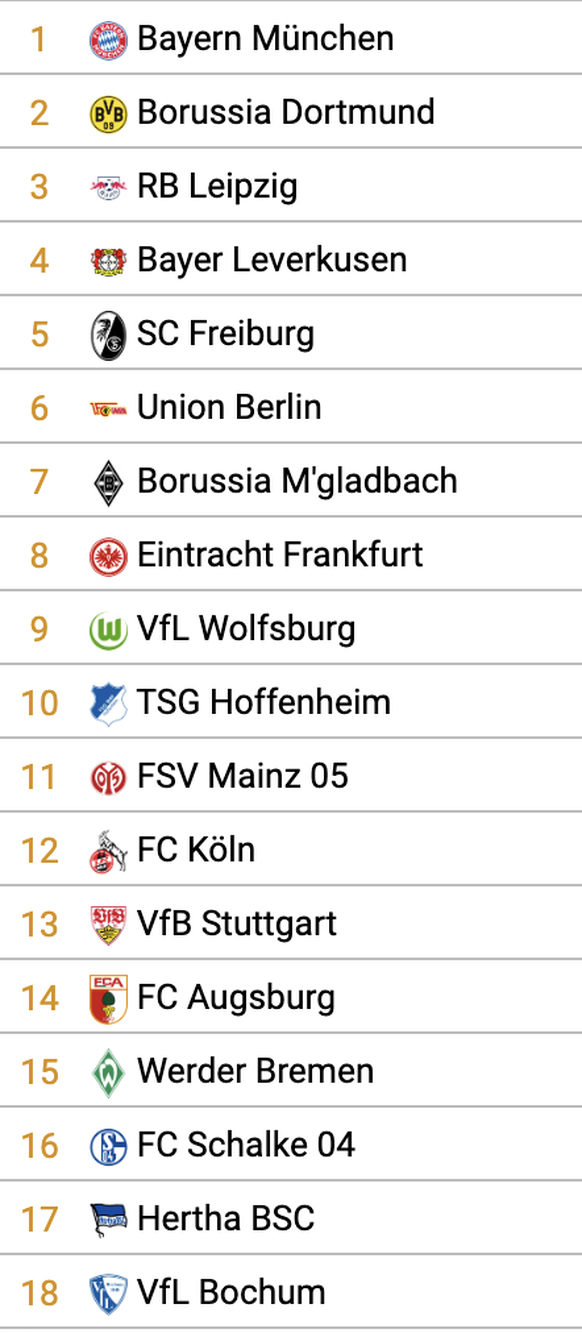The width and height of the screenshot is (582, 1333).
Task: Click the Borussia Dortmund BVB logo
Action: pyautogui.click(x=108, y=114)
